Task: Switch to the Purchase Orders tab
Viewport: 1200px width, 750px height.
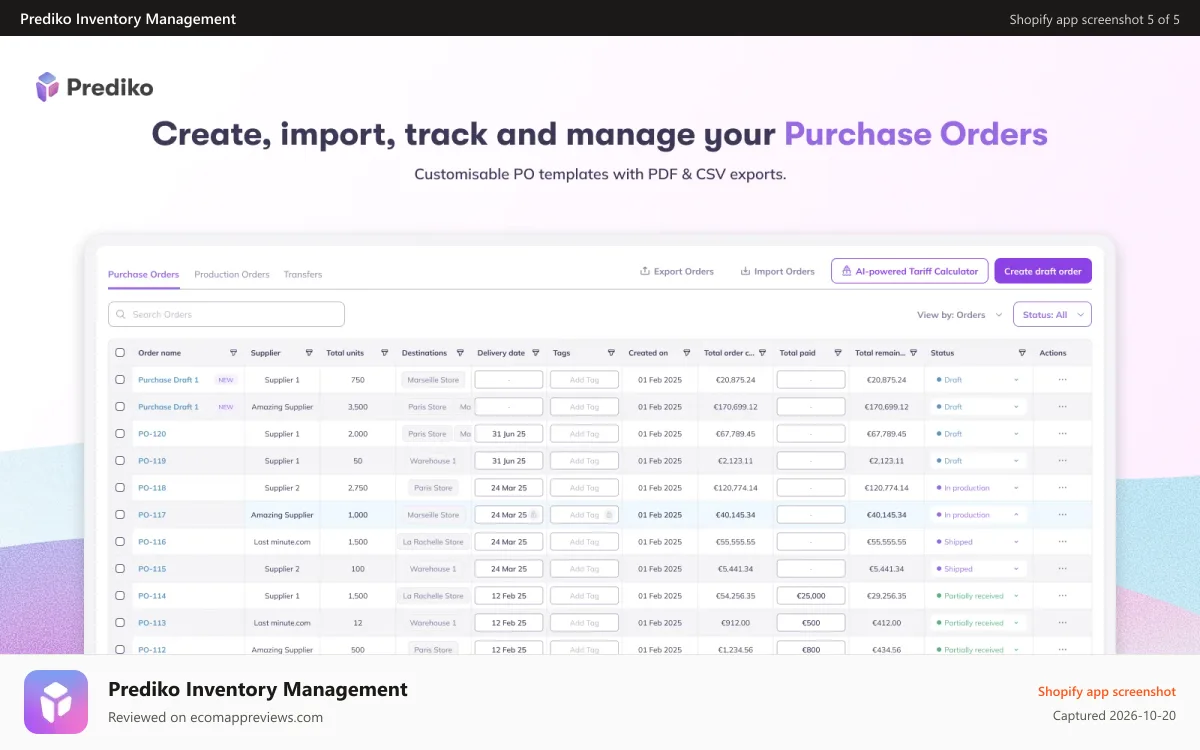Action: click(x=143, y=274)
